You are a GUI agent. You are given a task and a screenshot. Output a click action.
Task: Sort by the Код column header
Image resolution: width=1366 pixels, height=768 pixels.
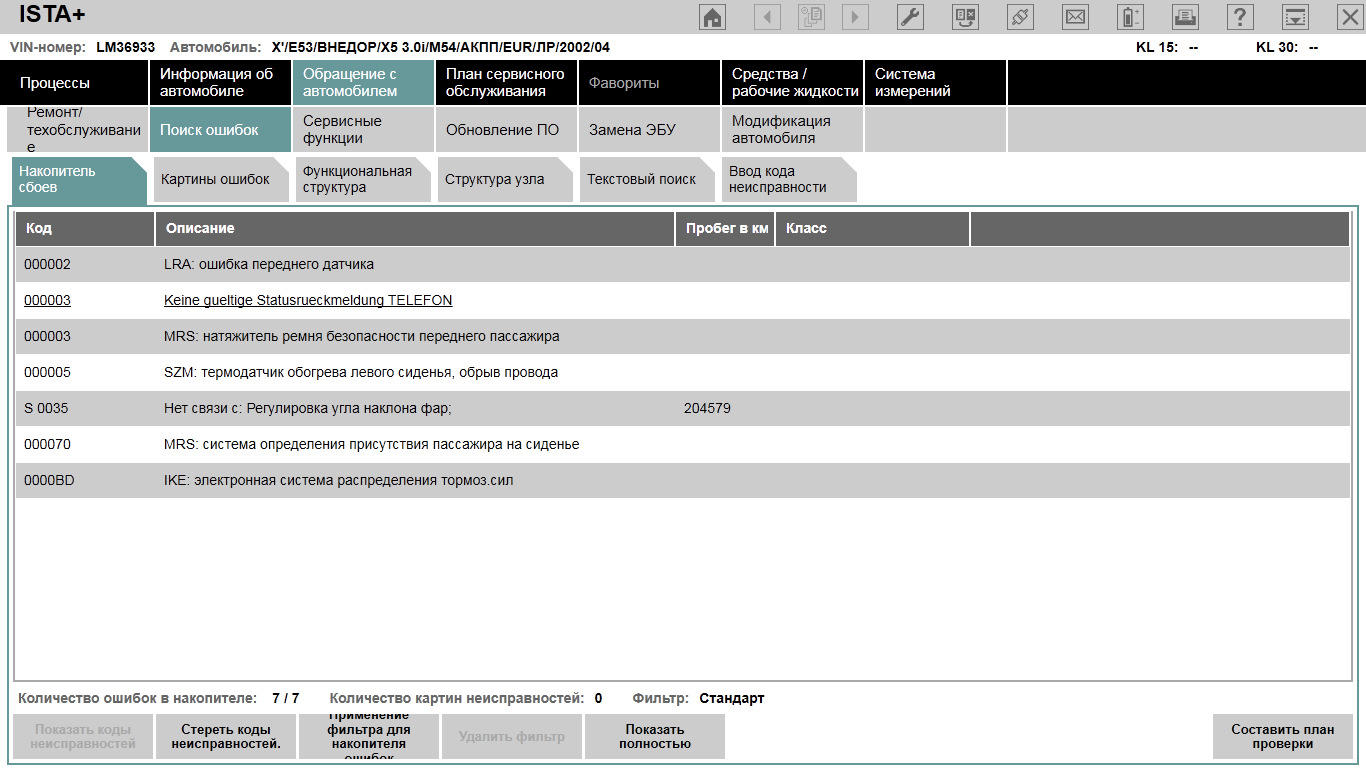(x=85, y=228)
